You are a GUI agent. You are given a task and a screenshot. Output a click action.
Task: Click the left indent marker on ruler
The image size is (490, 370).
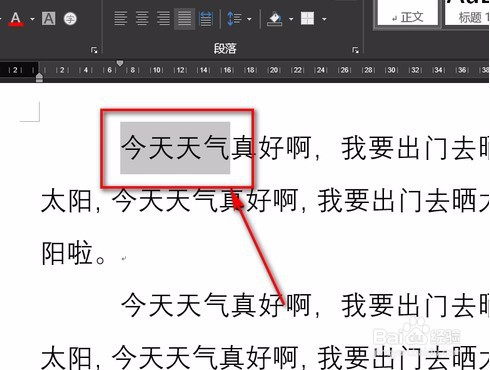(39, 78)
